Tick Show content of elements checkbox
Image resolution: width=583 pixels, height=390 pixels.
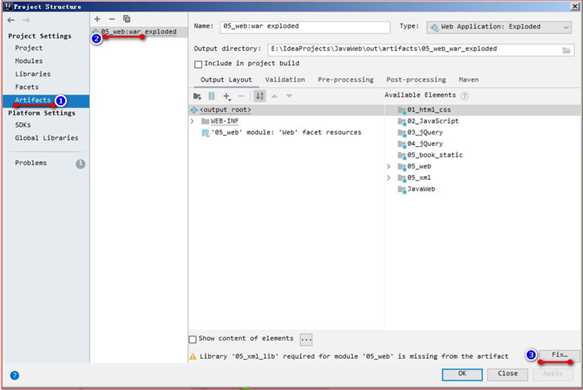coord(193,339)
